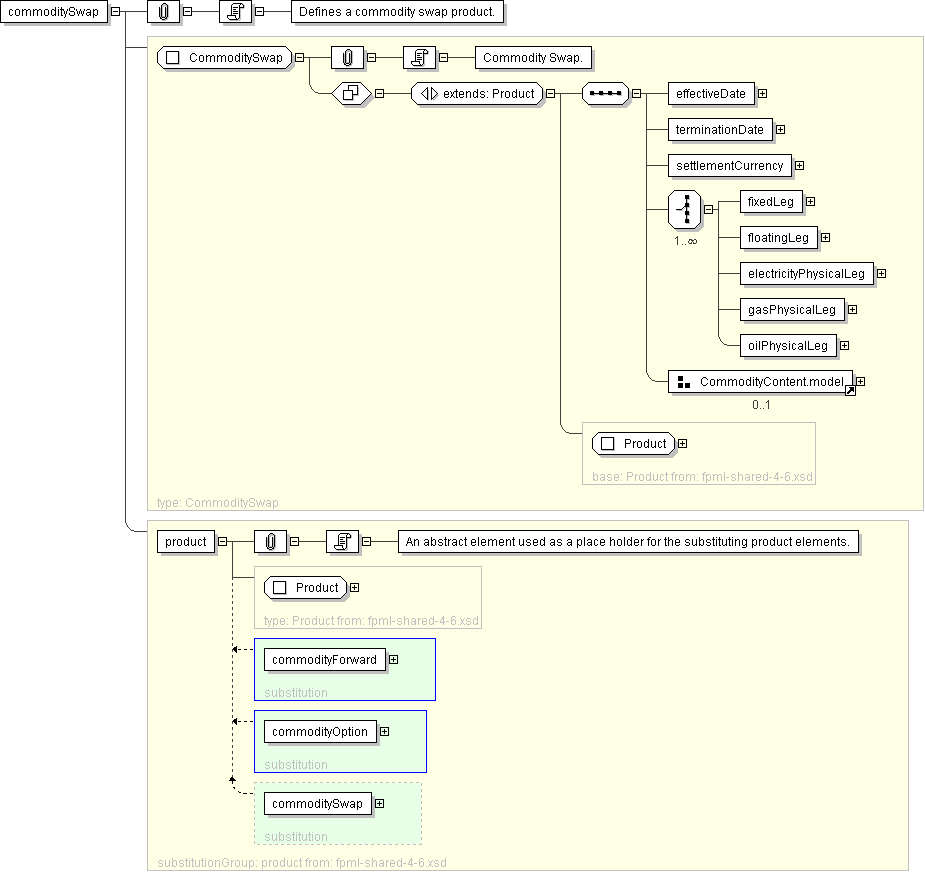The height and width of the screenshot is (872, 925).
Task: Select the electricityPhysicalLeg element box
Action: (806, 274)
